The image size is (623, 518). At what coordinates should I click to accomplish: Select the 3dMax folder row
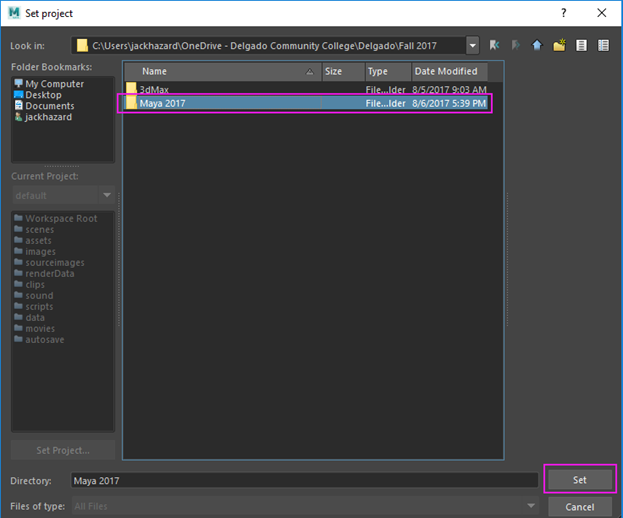[x=306, y=89]
